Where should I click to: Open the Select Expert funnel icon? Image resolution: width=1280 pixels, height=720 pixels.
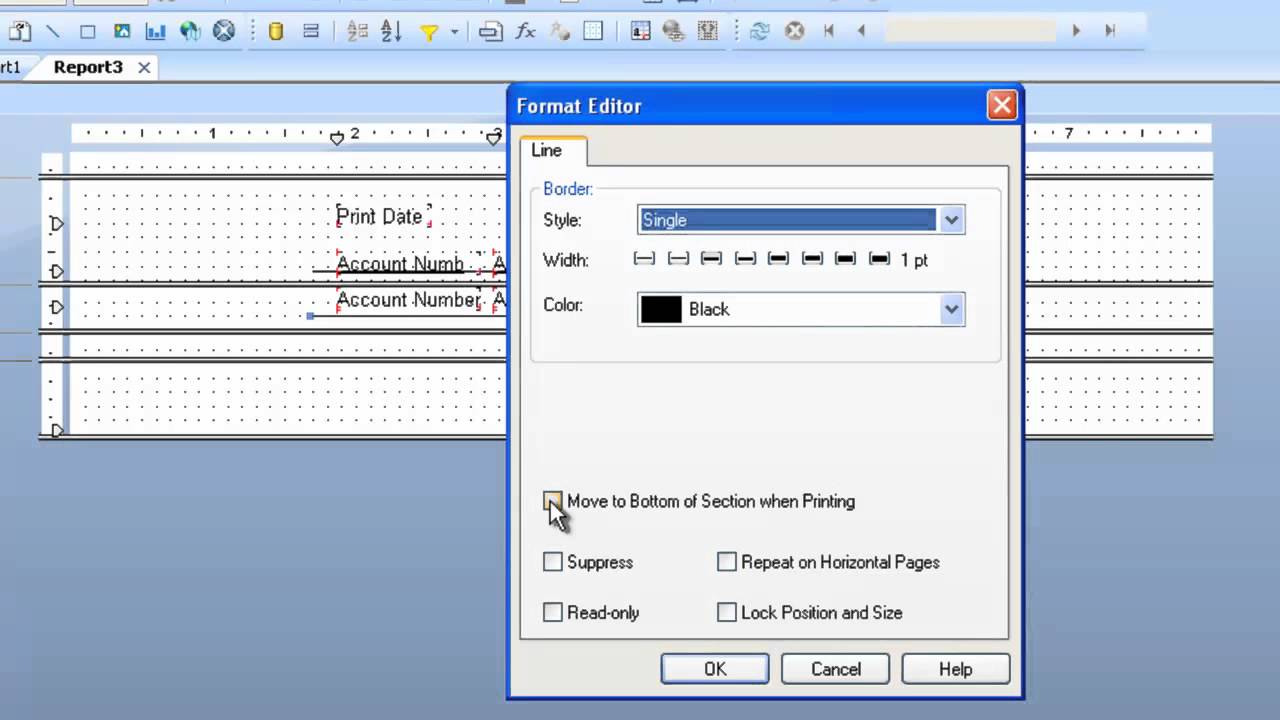pos(429,32)
